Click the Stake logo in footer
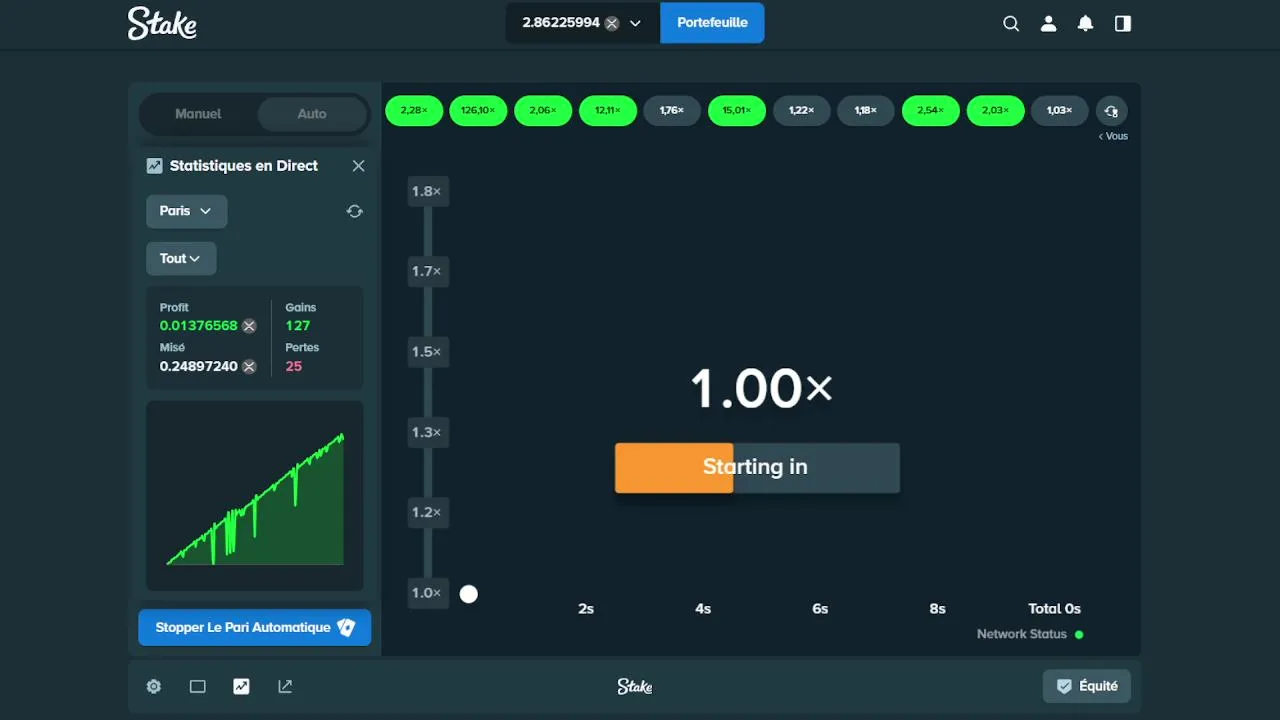 (635, 686)
